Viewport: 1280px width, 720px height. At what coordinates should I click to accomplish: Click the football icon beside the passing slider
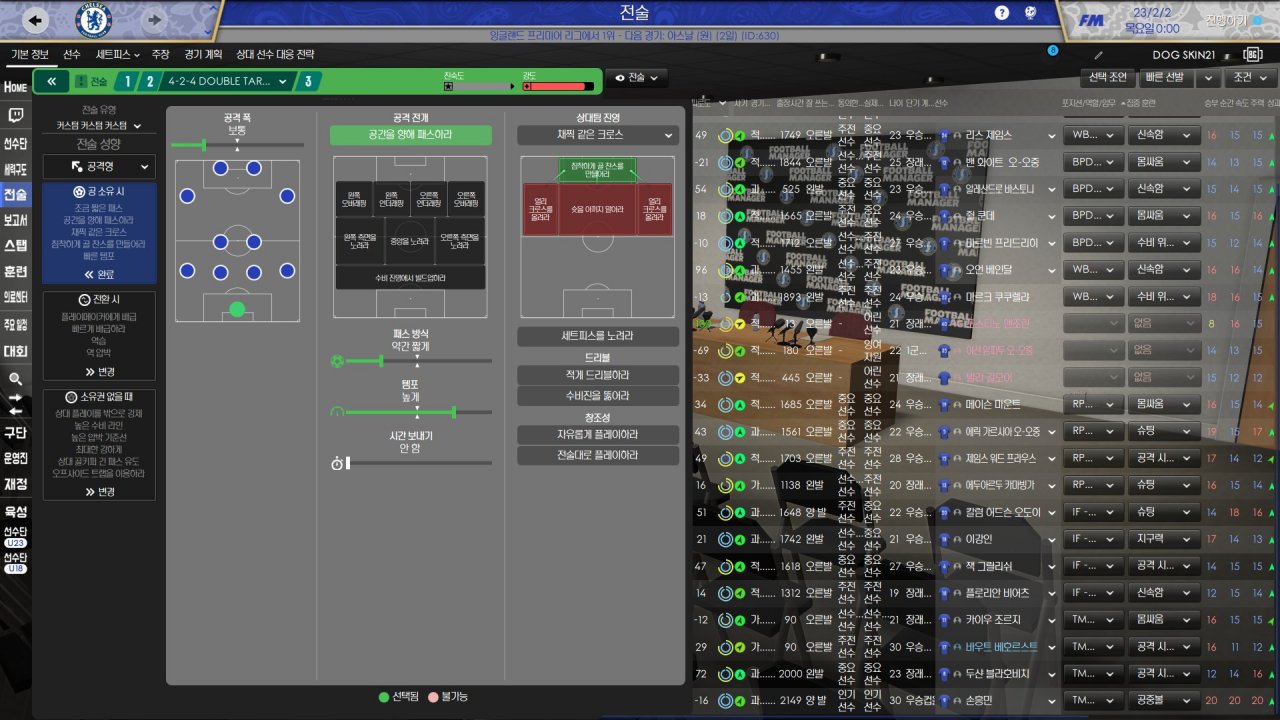pos(337,361)
